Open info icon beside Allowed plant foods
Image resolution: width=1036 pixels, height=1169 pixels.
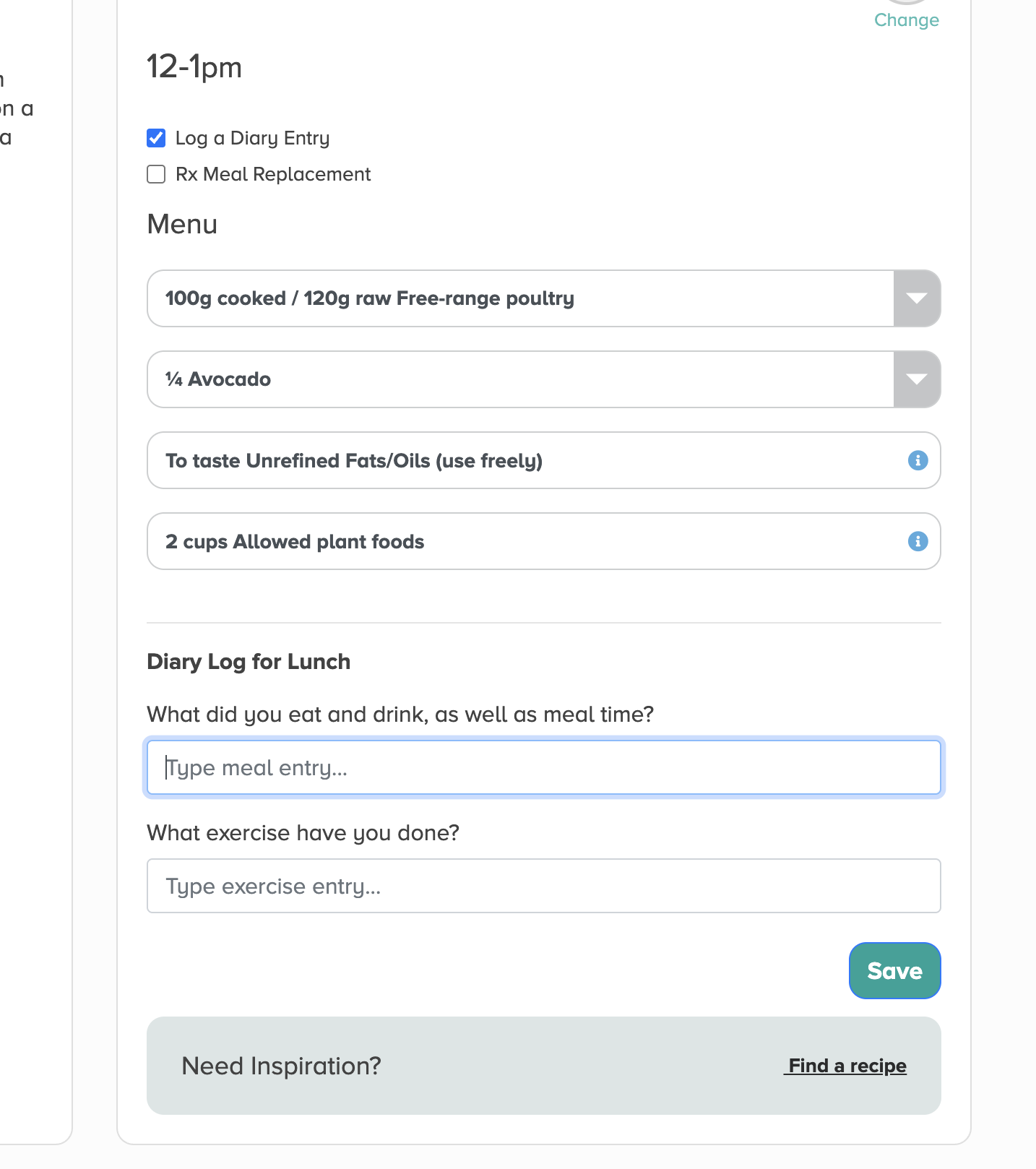918,541
